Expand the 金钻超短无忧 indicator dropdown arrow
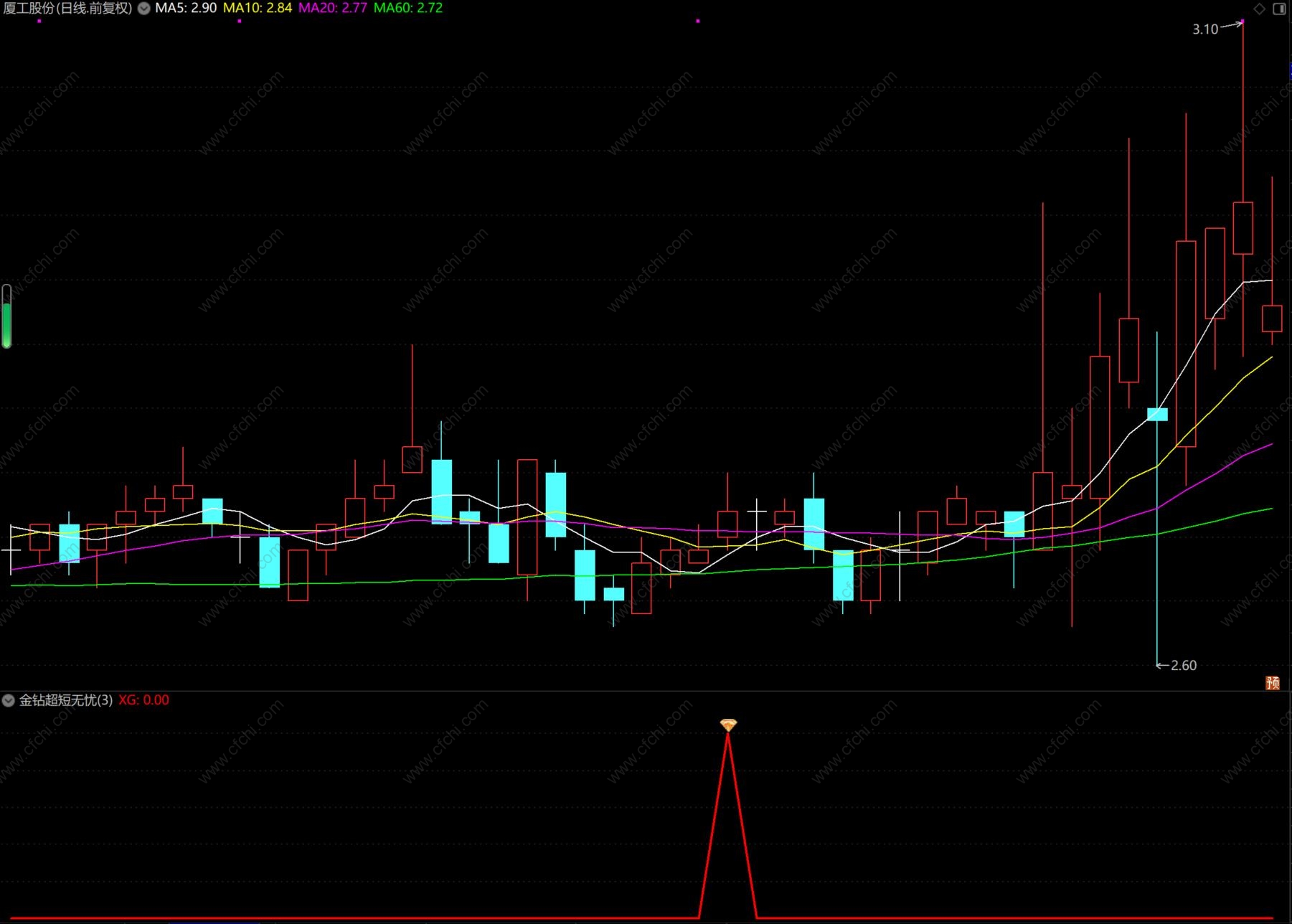Screen dimensions: 1292x924 coord(9,700)
